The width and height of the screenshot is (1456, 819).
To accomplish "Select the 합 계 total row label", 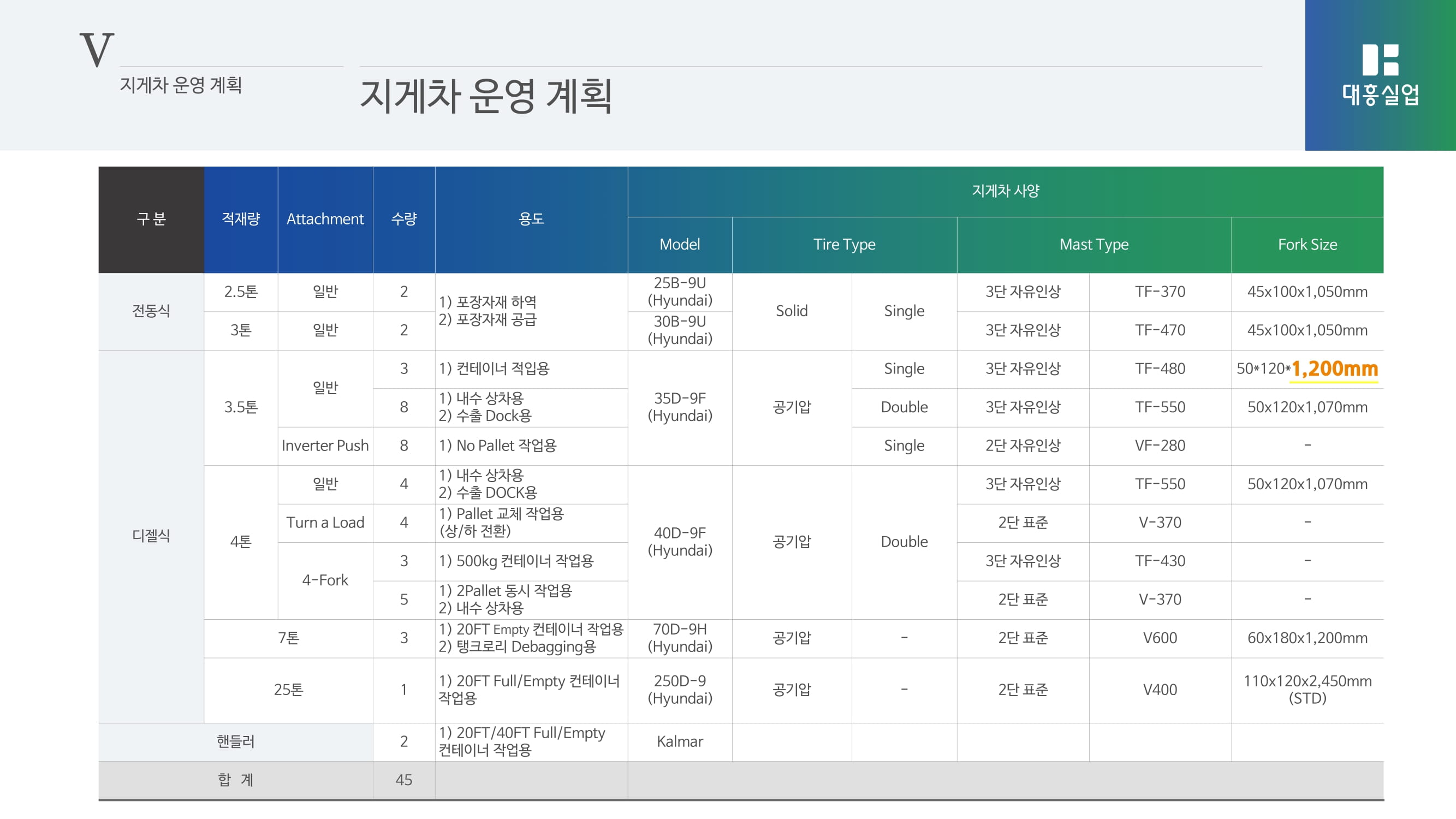I will pos(235,780).
